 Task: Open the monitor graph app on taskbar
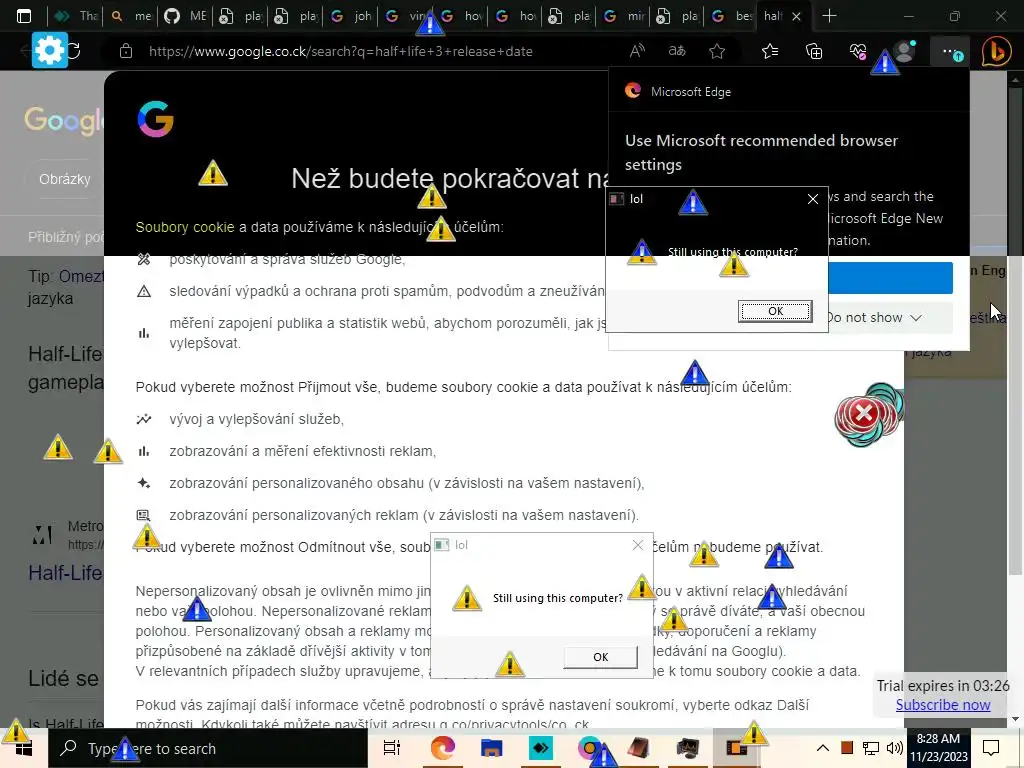click(687, 748)
